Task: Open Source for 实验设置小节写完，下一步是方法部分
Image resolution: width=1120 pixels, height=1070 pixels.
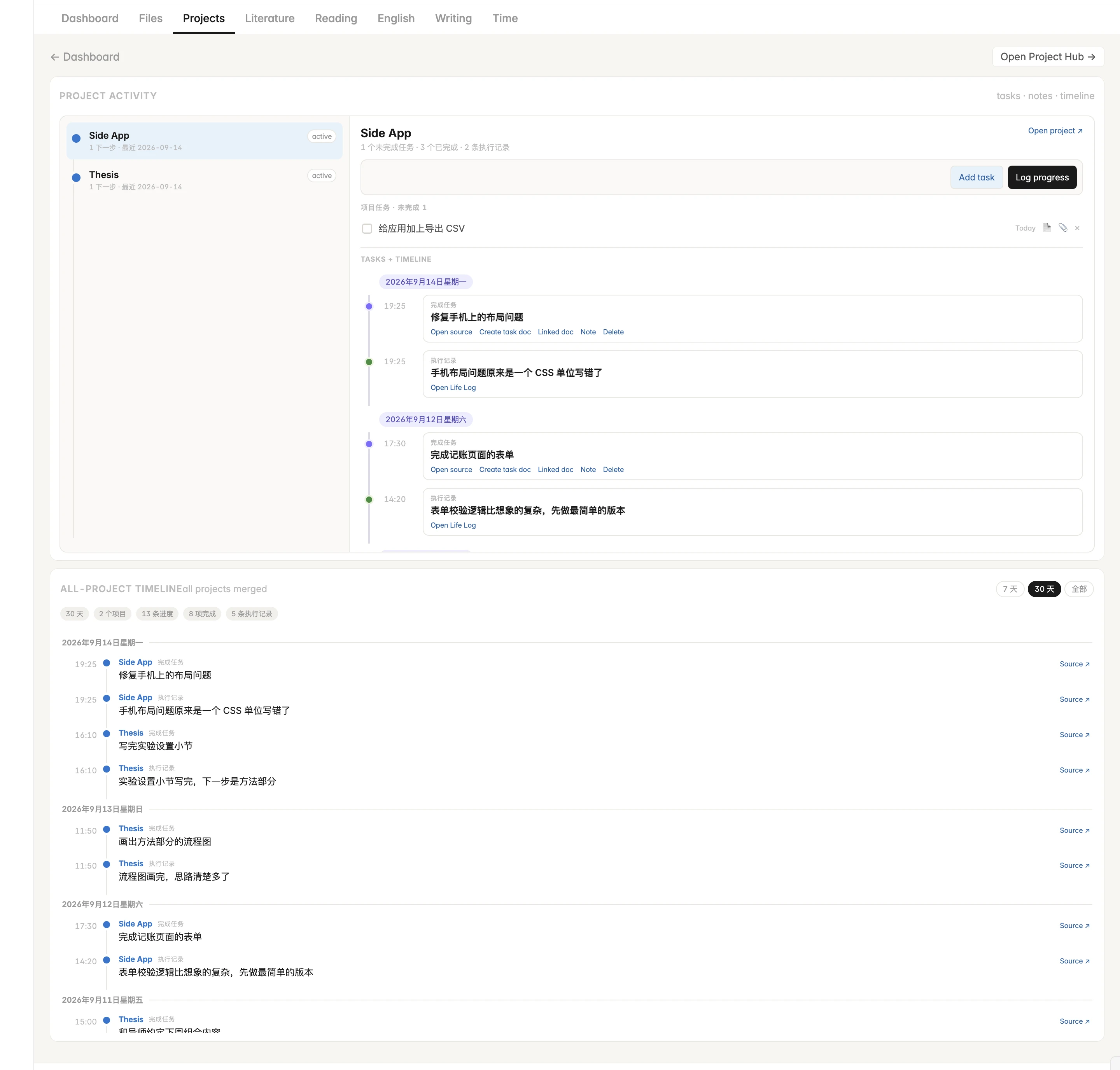Action: pyautogui.click(x=1074, y=770)
